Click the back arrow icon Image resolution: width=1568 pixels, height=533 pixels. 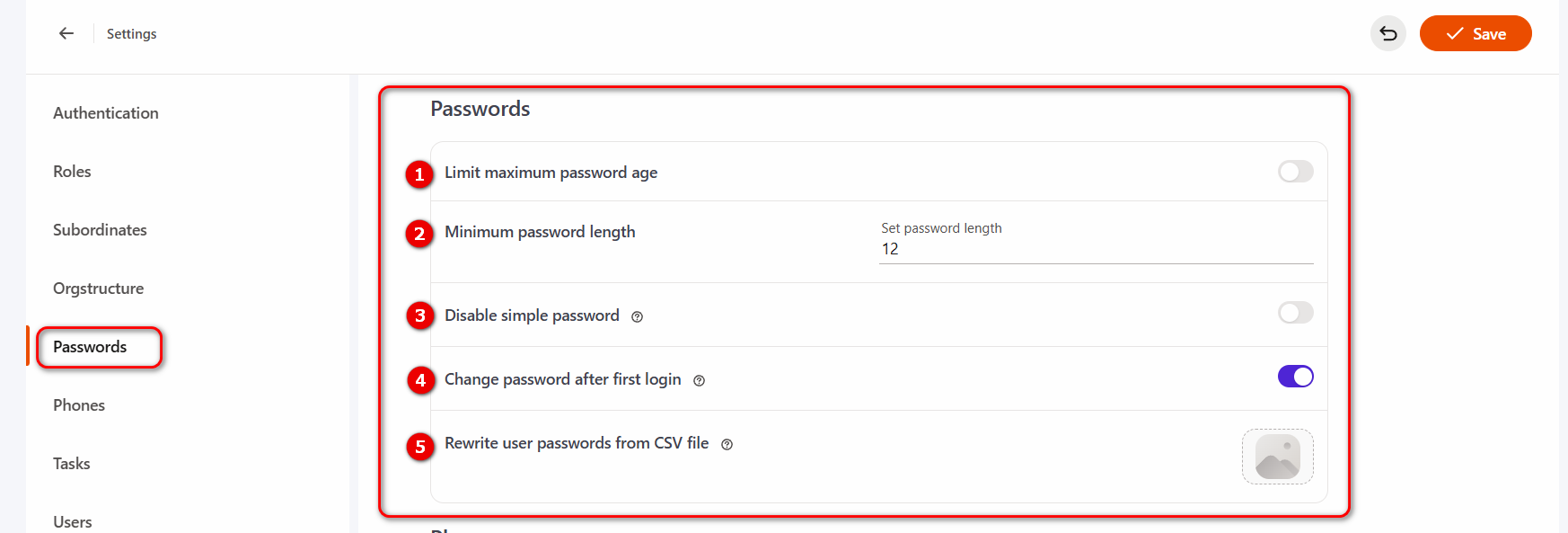[x=66, y=33]
